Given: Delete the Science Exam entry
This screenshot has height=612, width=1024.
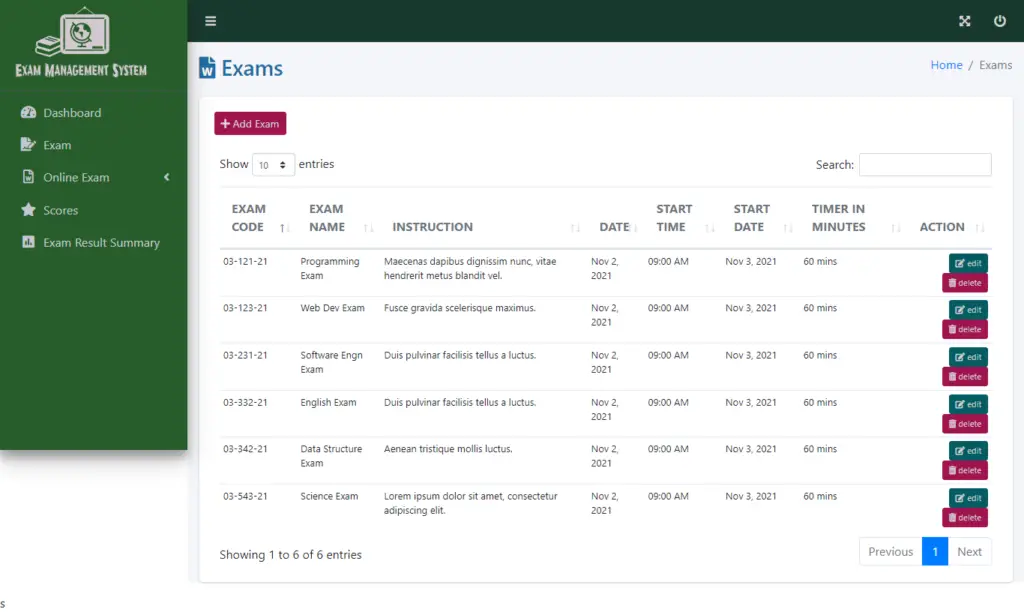Looking at the screenshot, I should click(964, 517).
